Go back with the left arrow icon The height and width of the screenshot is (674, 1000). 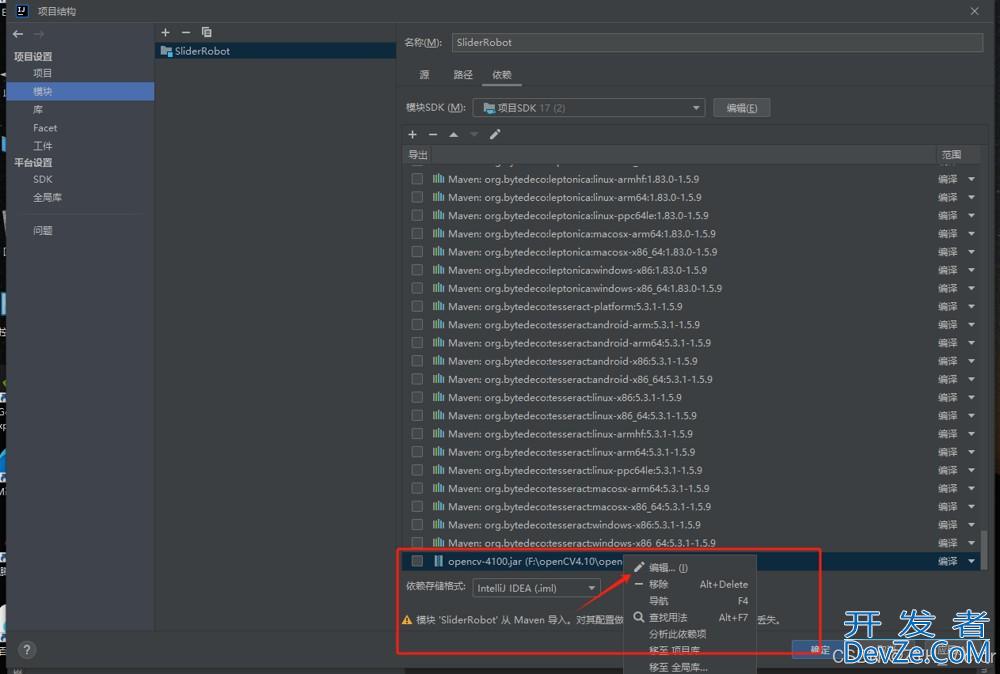pyautogui.click(x=18, y=34)
